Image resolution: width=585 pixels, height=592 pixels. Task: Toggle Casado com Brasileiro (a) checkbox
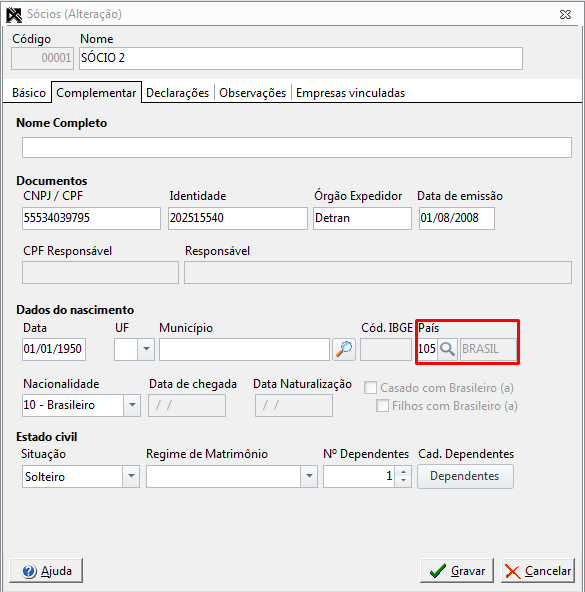point(370,388)
